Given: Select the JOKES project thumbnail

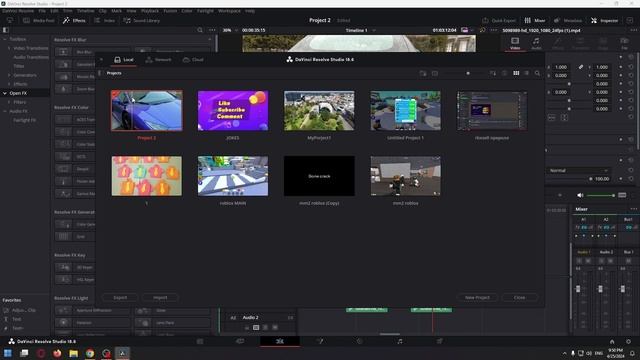Looking at the screenshot, I should pos(233,111).
